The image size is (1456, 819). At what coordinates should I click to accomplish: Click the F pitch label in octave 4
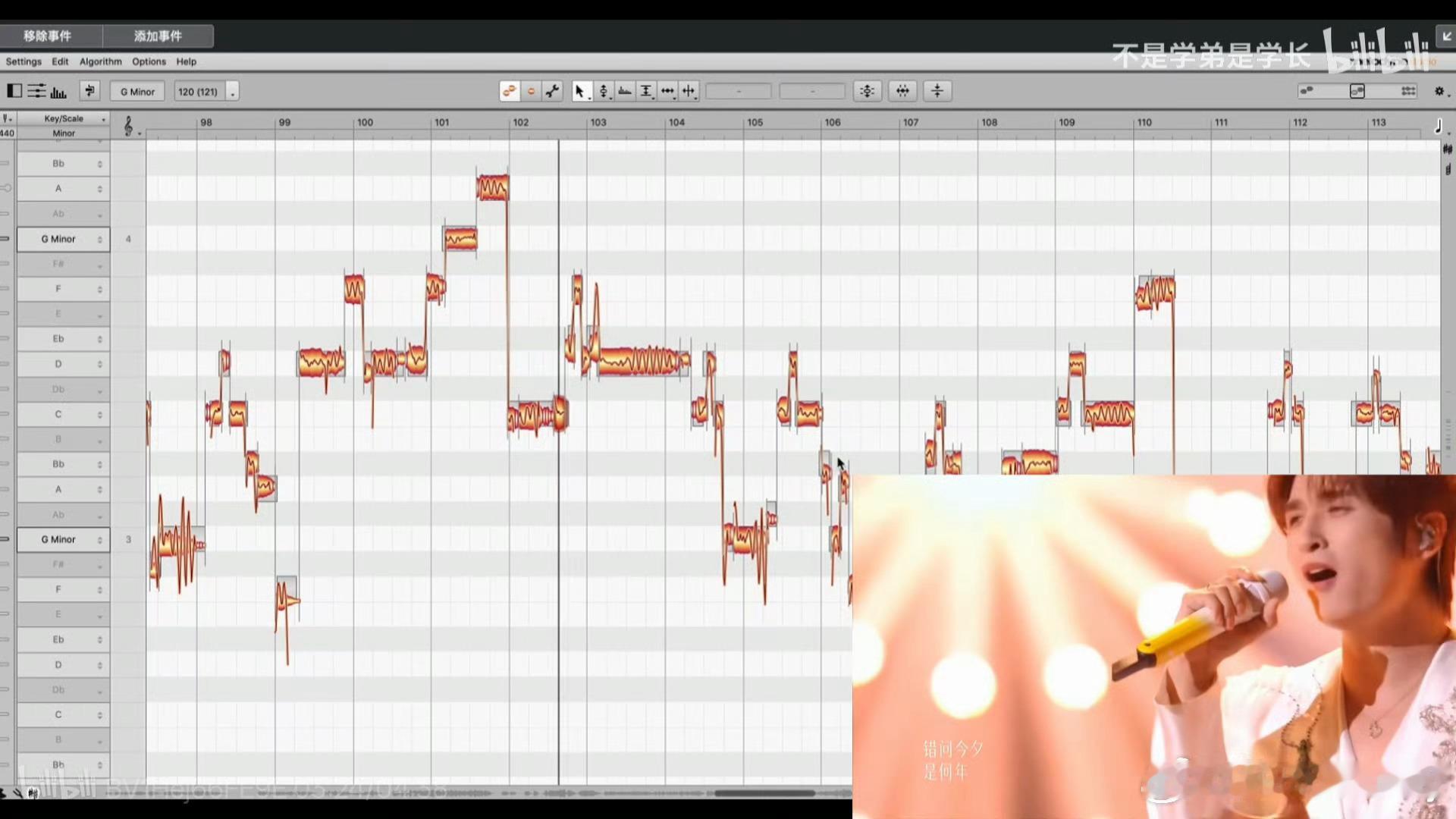pyautogui.click(x=58, y=289)
